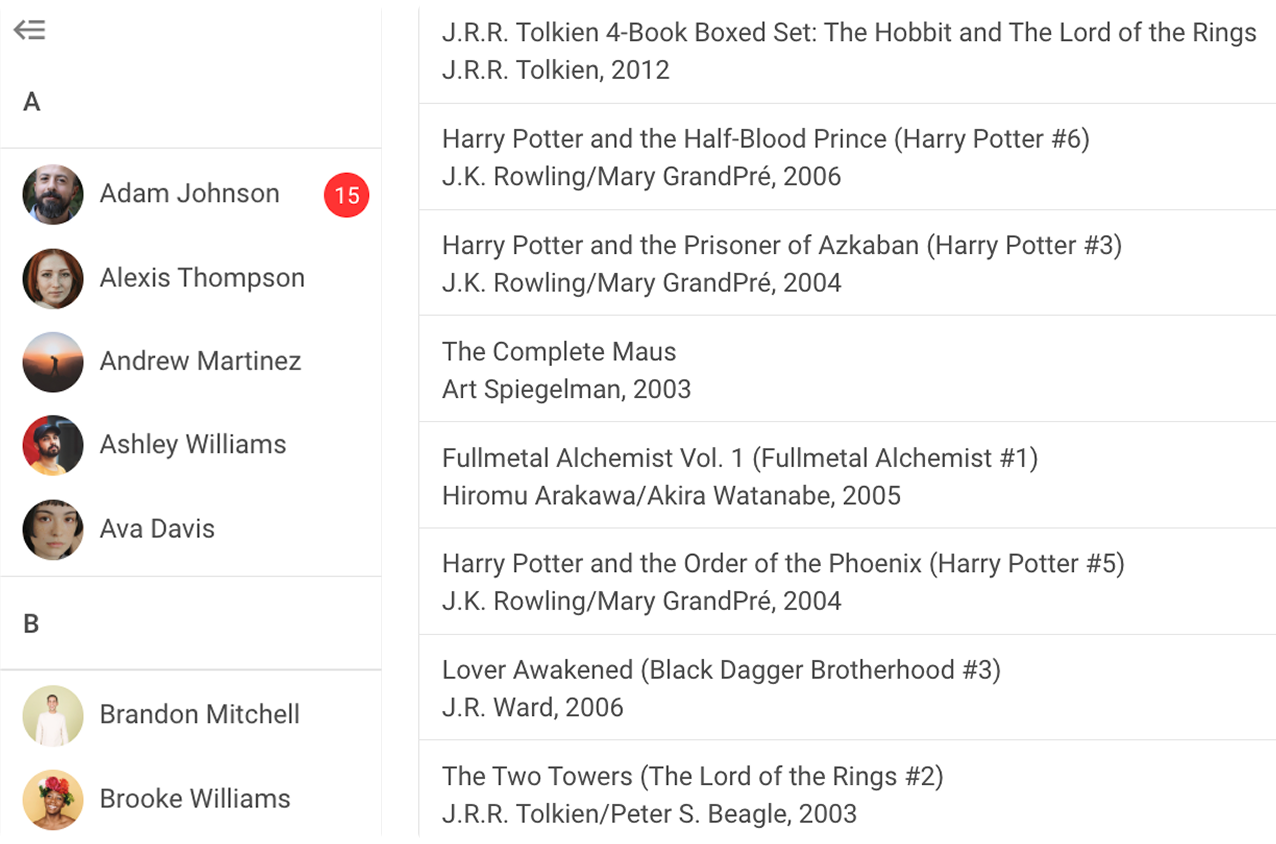Click the section header letter B

[x=31, y=623]
